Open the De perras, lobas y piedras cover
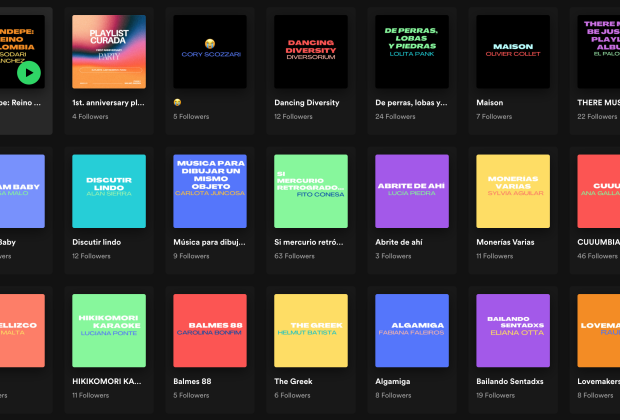620x420 pixels. pyautogui.click(x=412, y=51)
